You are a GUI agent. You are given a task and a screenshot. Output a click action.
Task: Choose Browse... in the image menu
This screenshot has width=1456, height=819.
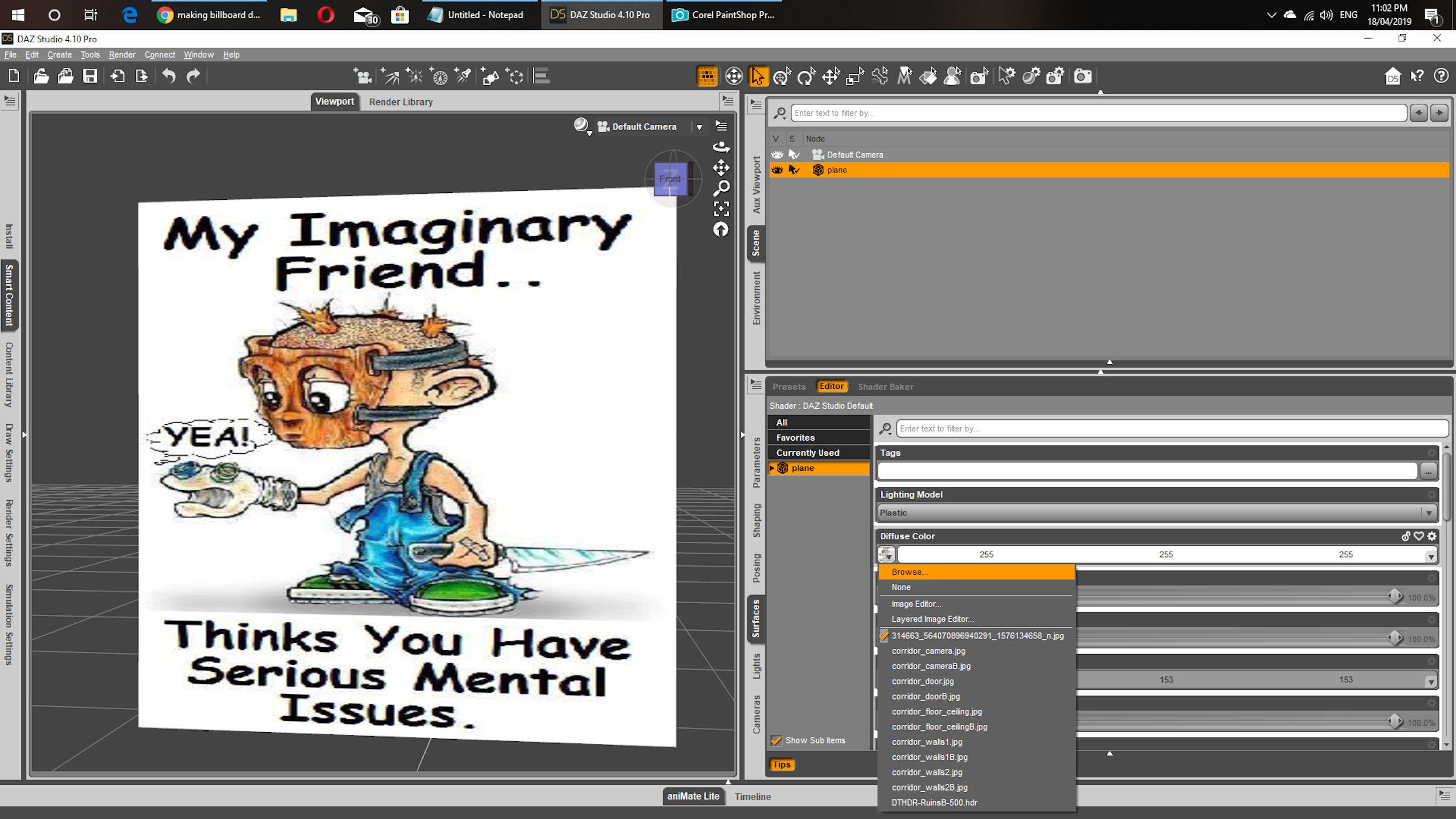click(x=977, y=572)
